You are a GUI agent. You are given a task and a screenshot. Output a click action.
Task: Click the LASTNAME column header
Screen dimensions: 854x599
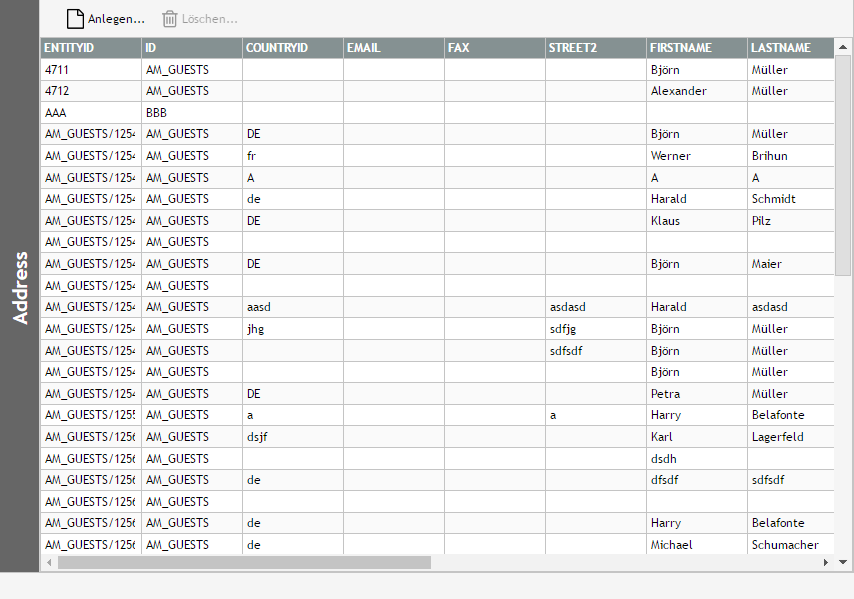click(x=790, y=48)
